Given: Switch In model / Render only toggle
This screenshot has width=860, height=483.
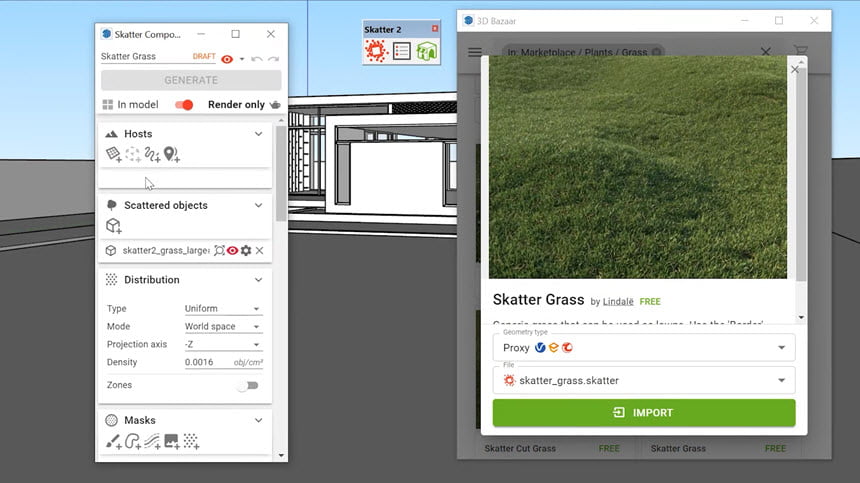Looking at the screenshot, I should click(184, 105).
